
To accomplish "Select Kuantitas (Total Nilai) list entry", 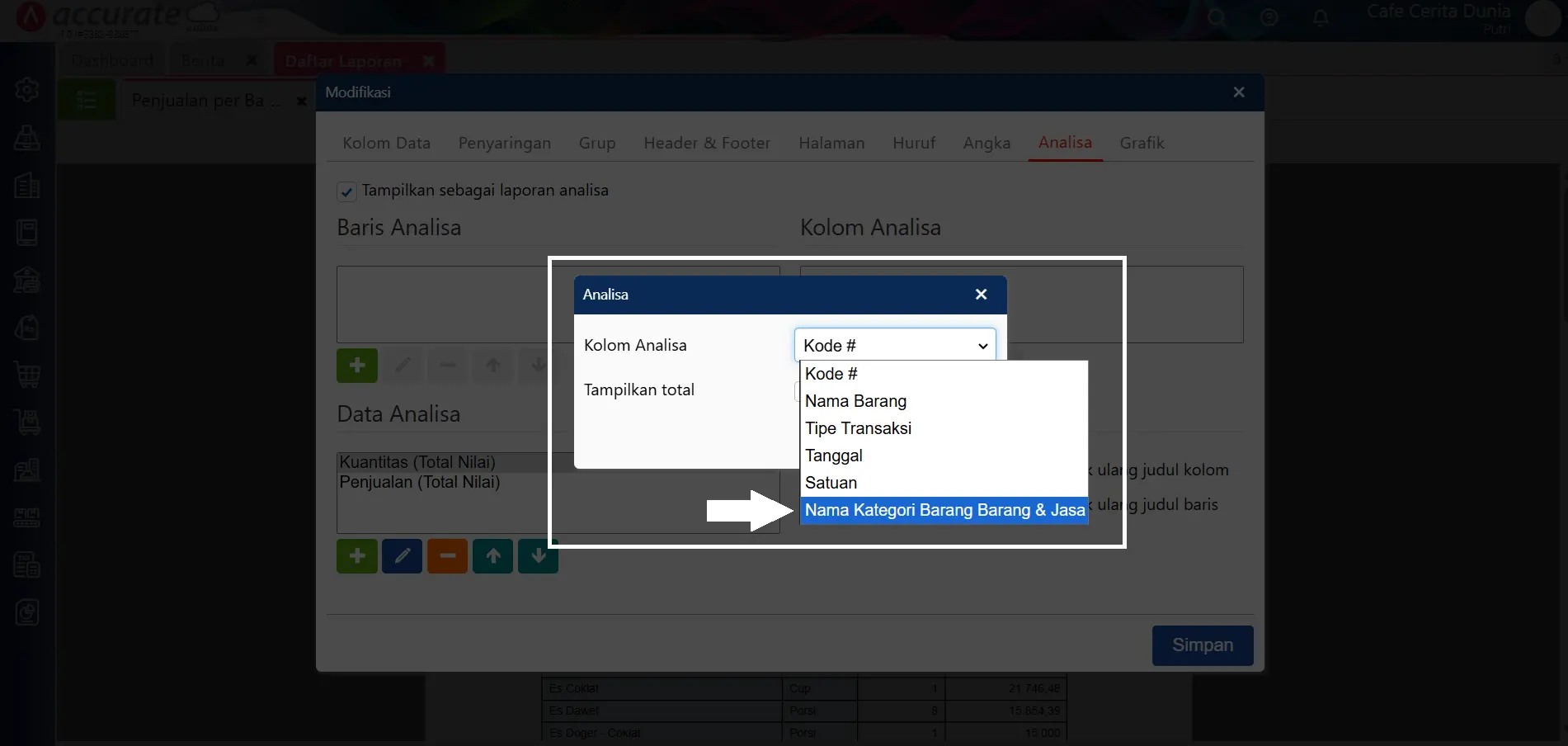I will [x=417, y=462].
